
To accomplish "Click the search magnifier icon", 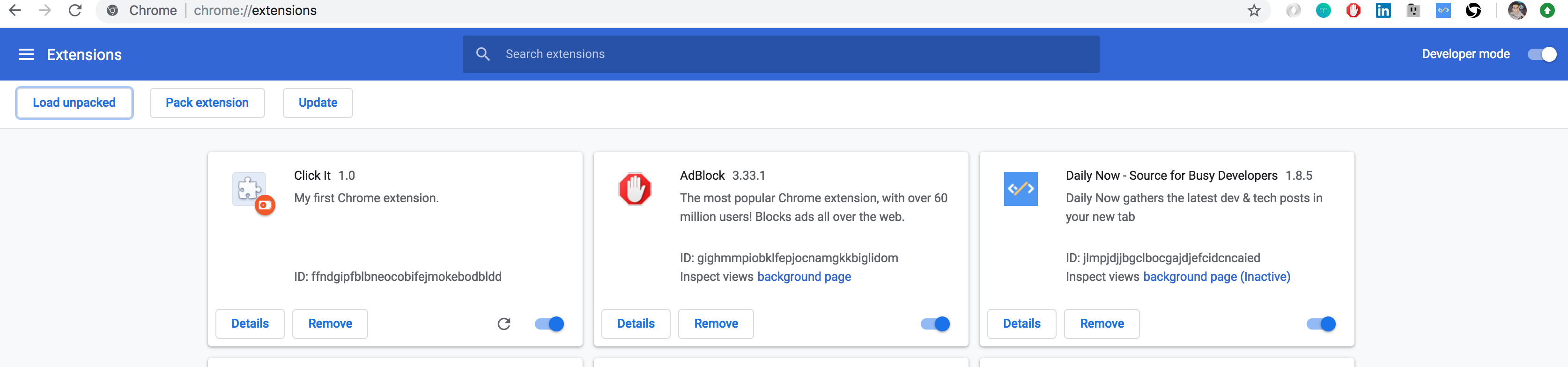I will [x=483, y=54].
